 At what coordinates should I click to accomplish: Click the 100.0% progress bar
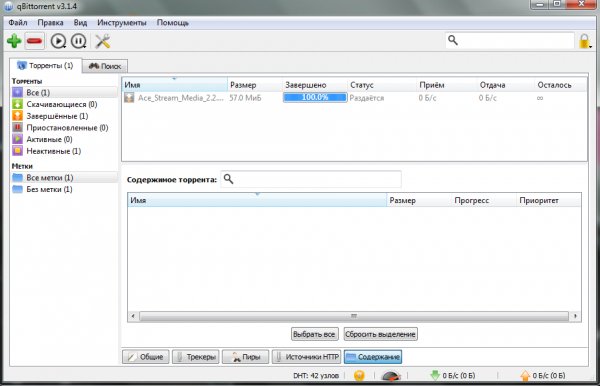coord(315,98)
